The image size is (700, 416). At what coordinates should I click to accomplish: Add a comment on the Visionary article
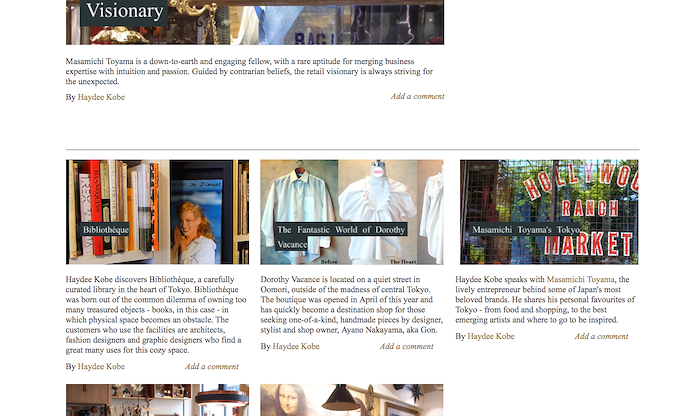417,96
